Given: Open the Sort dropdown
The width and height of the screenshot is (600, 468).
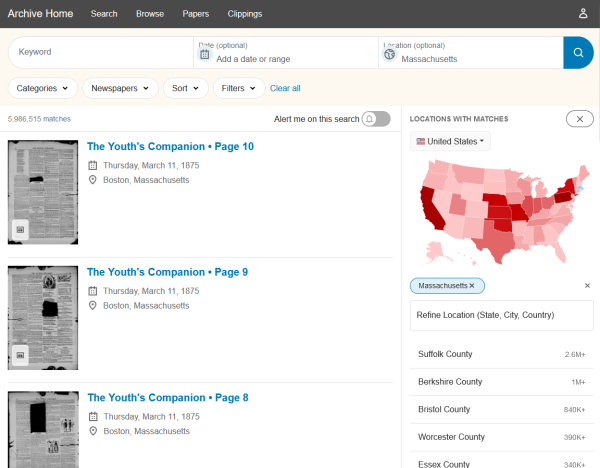Looking at the screenshot, I should [186, 88].
